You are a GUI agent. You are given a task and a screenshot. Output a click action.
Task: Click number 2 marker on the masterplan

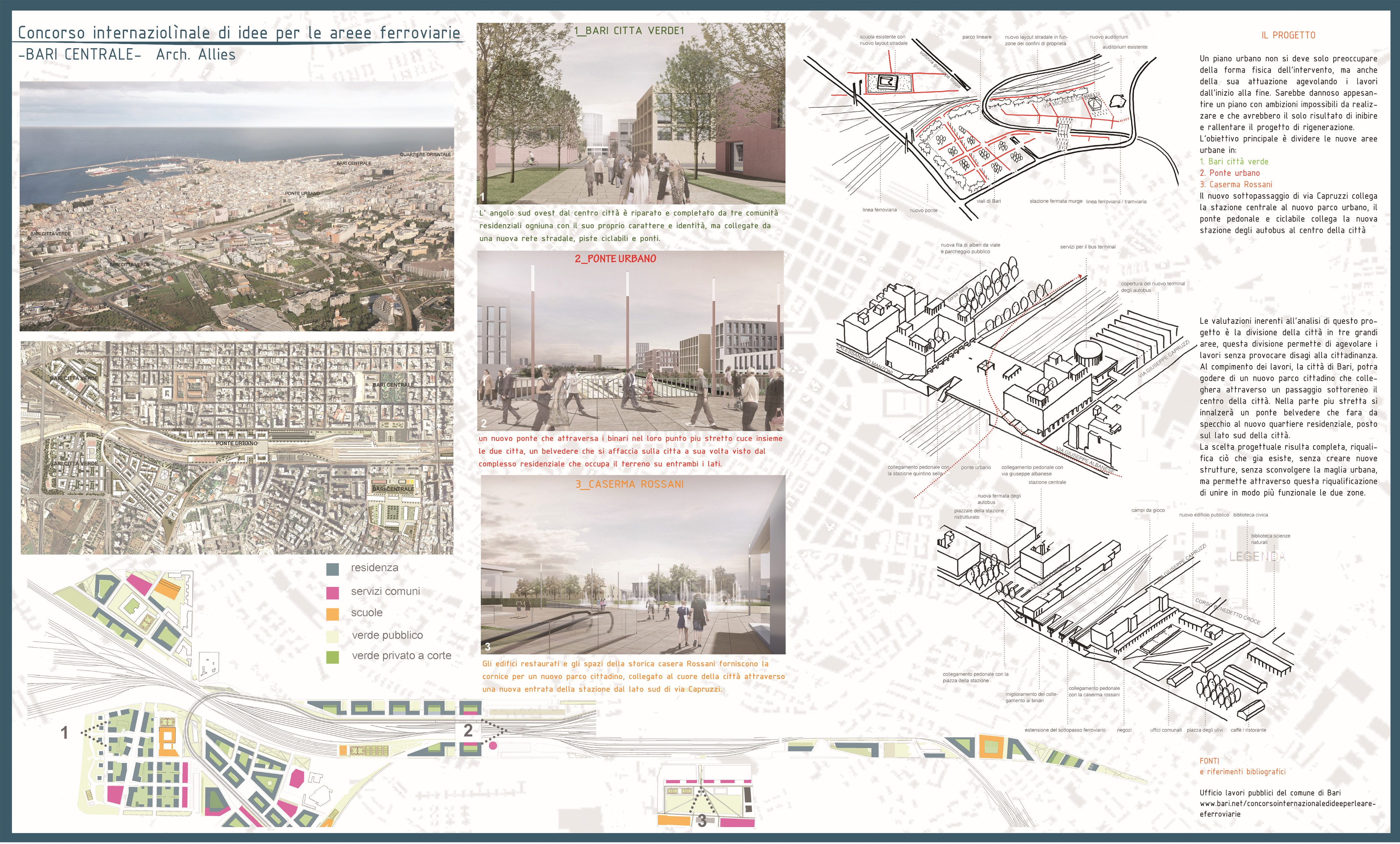468,730
